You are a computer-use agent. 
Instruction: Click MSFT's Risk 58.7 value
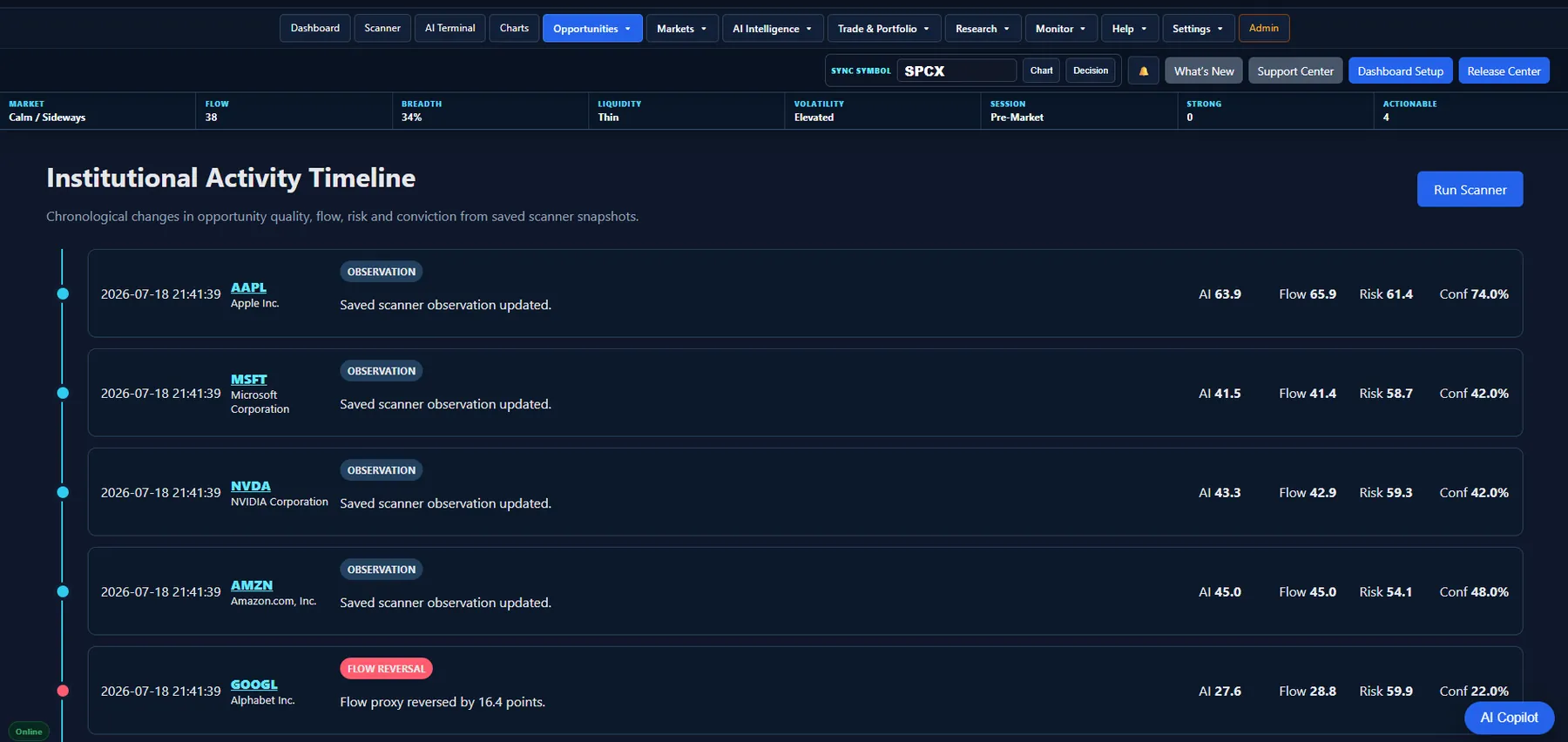(1386, 394)
